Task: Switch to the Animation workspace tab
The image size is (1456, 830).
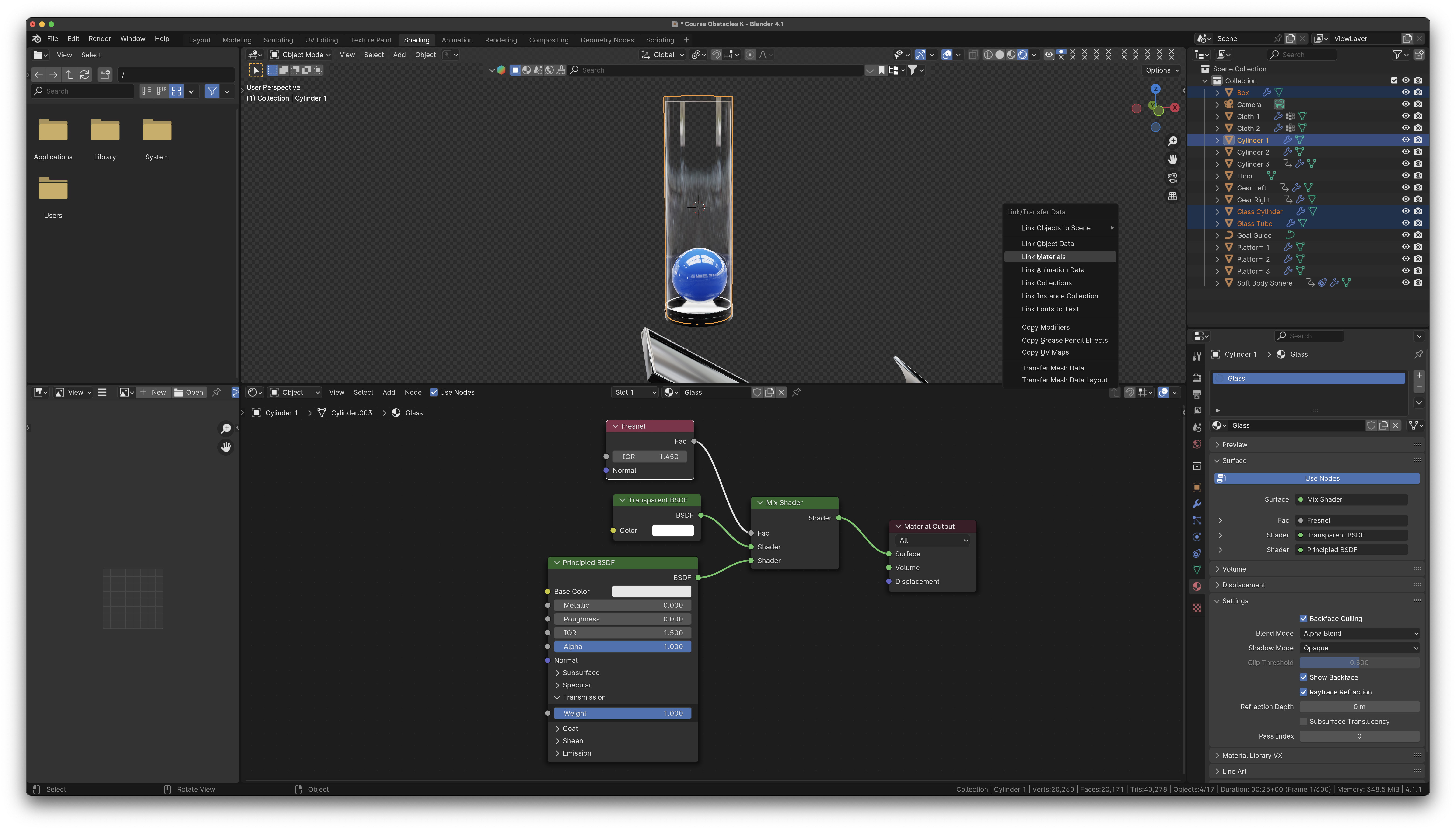Action: tap(457, 40)
